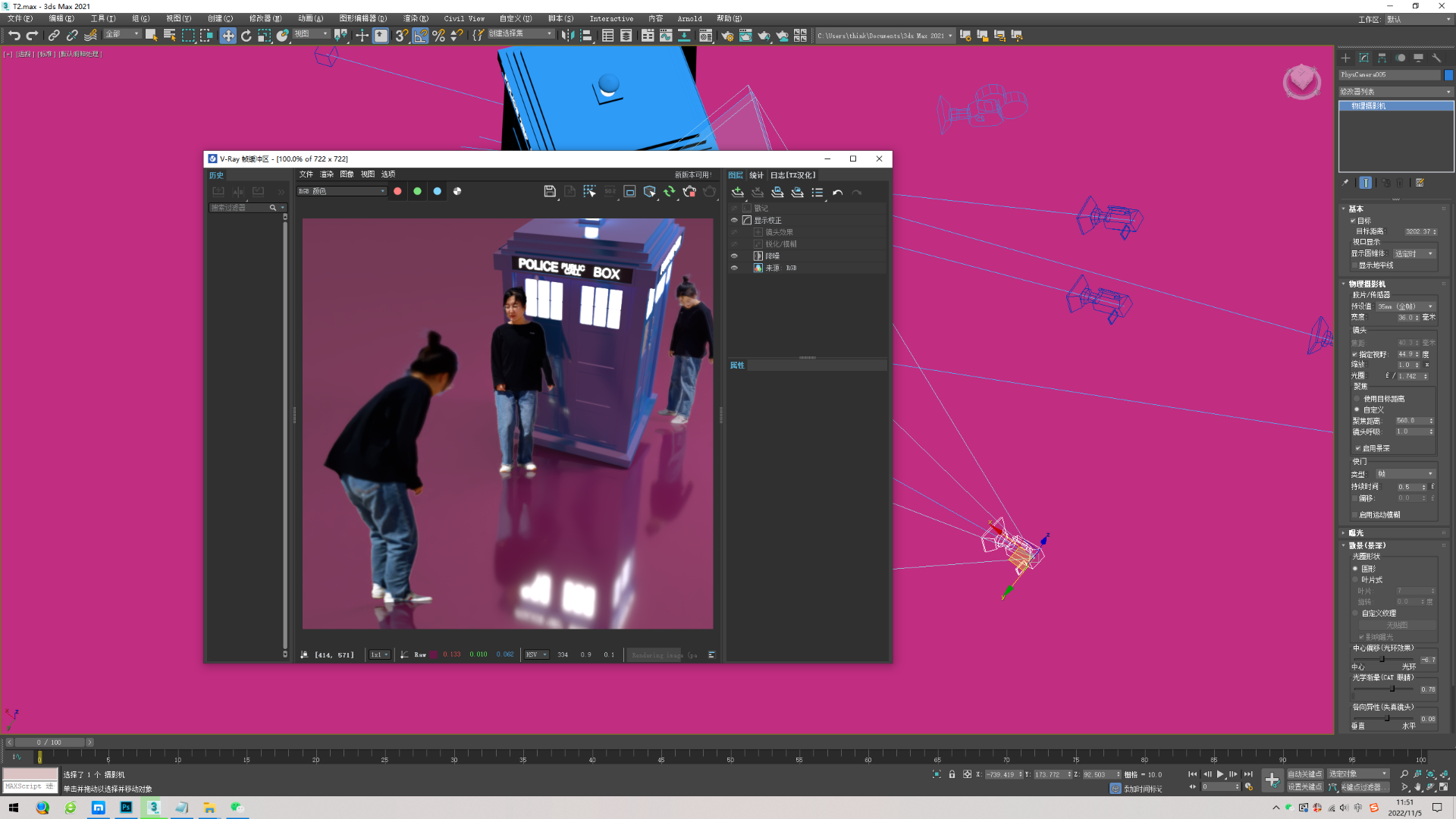Open the 全部 selection filter dropdown
Screen dimensions: 1456x819
tap(122, 34)
